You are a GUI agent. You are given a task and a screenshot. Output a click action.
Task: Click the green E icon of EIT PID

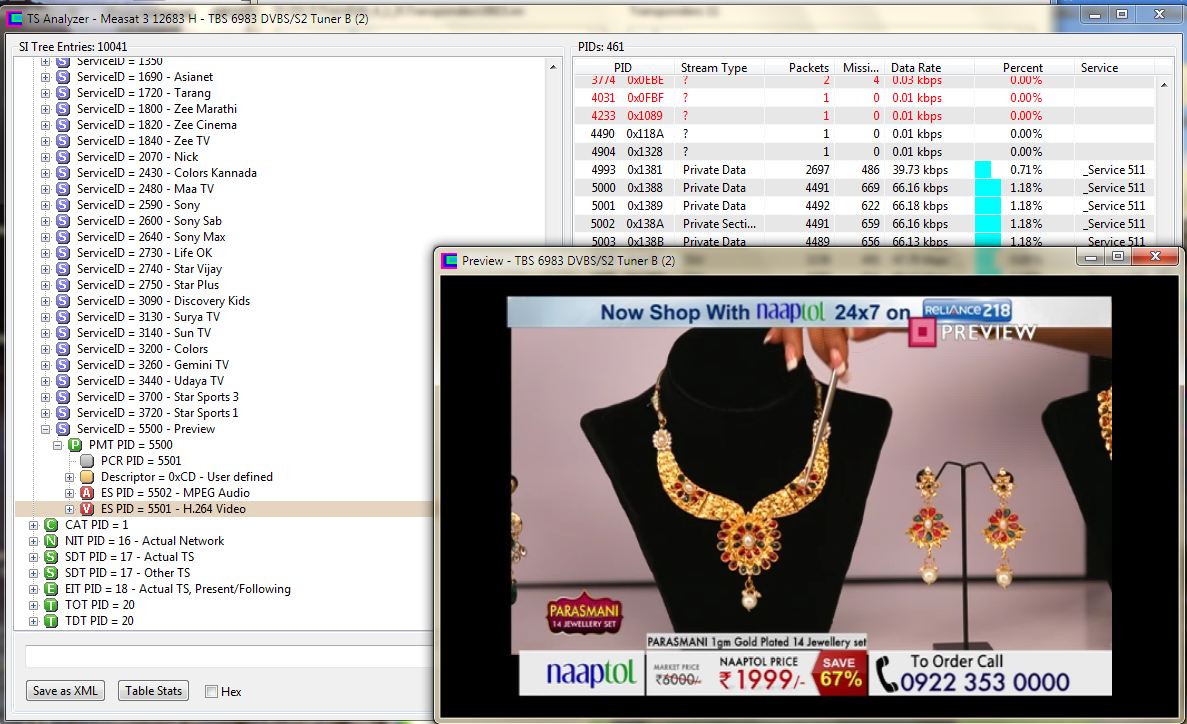coord(51,589)
